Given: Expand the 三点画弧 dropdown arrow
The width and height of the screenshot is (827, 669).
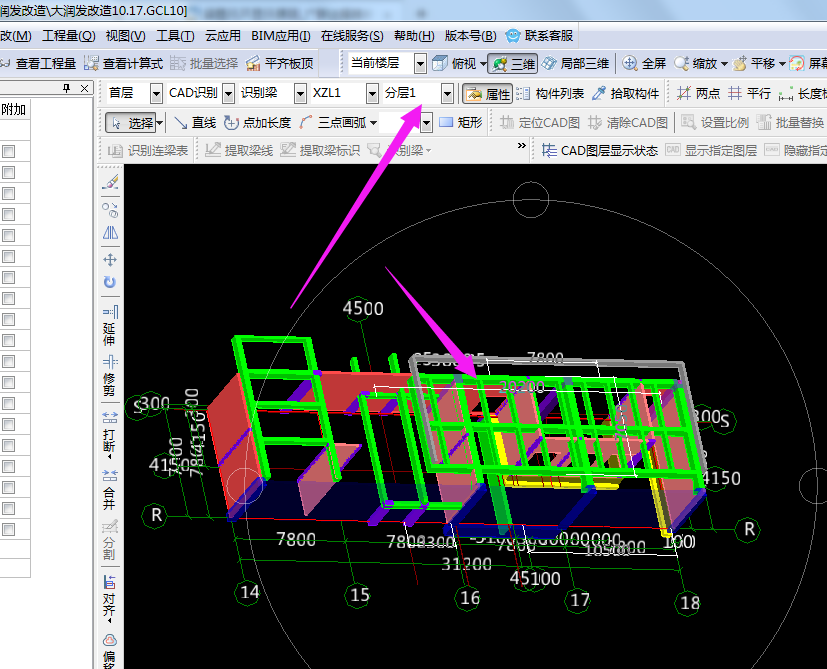Looking at the screenshot, I should click(373, 123).
